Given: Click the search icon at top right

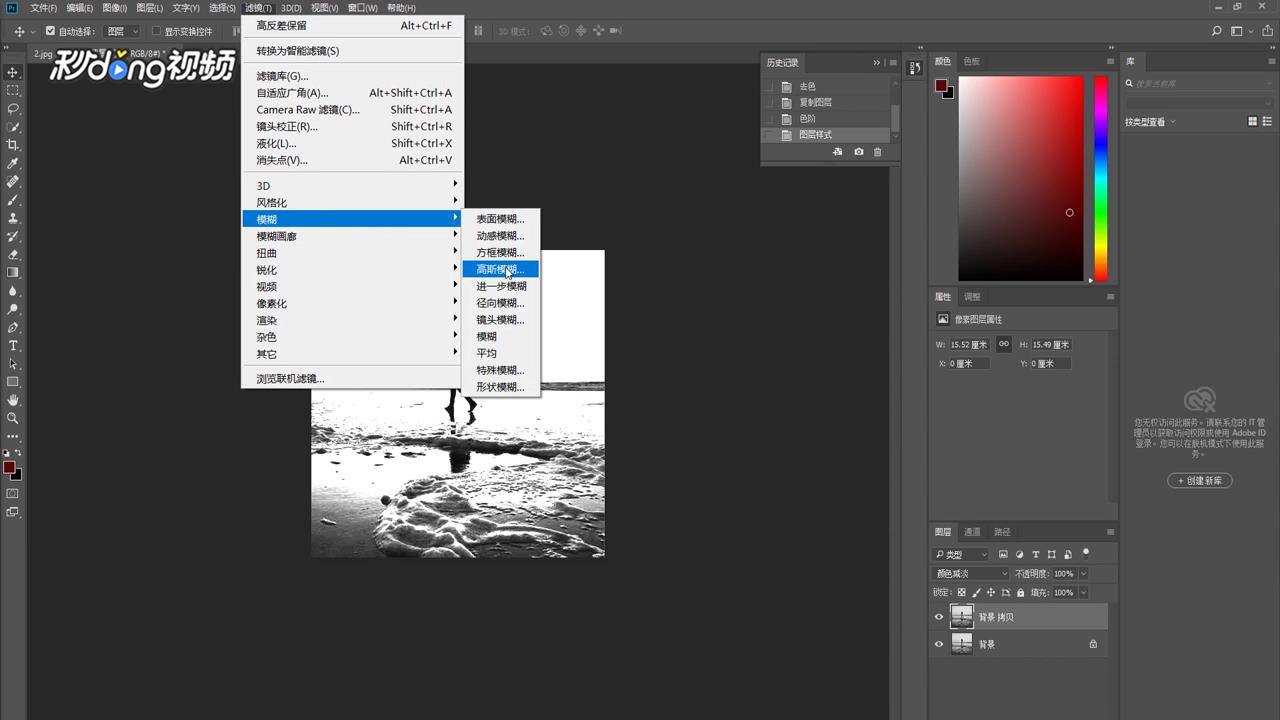Looking at the screenshot, I should click(x=1217, y=32).
